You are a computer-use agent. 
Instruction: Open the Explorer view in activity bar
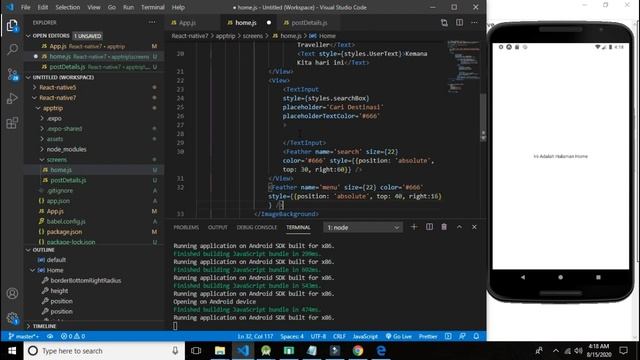point(12,26)
